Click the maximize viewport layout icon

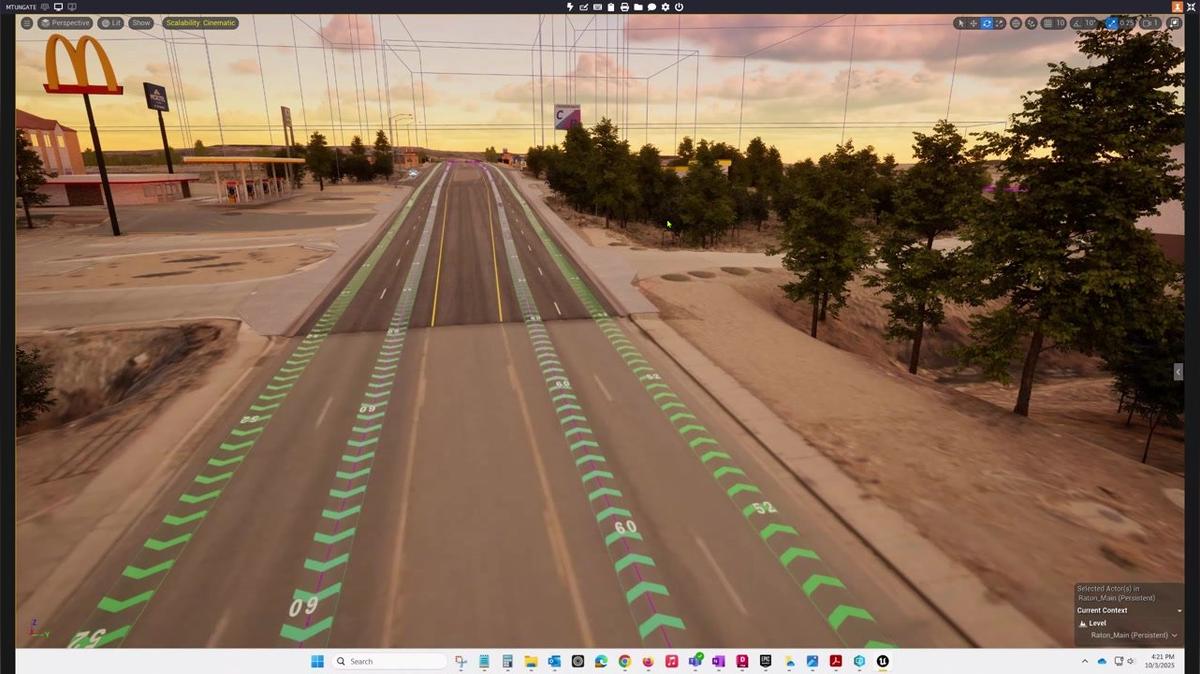pyautogui.click(x=1174, y=23)
